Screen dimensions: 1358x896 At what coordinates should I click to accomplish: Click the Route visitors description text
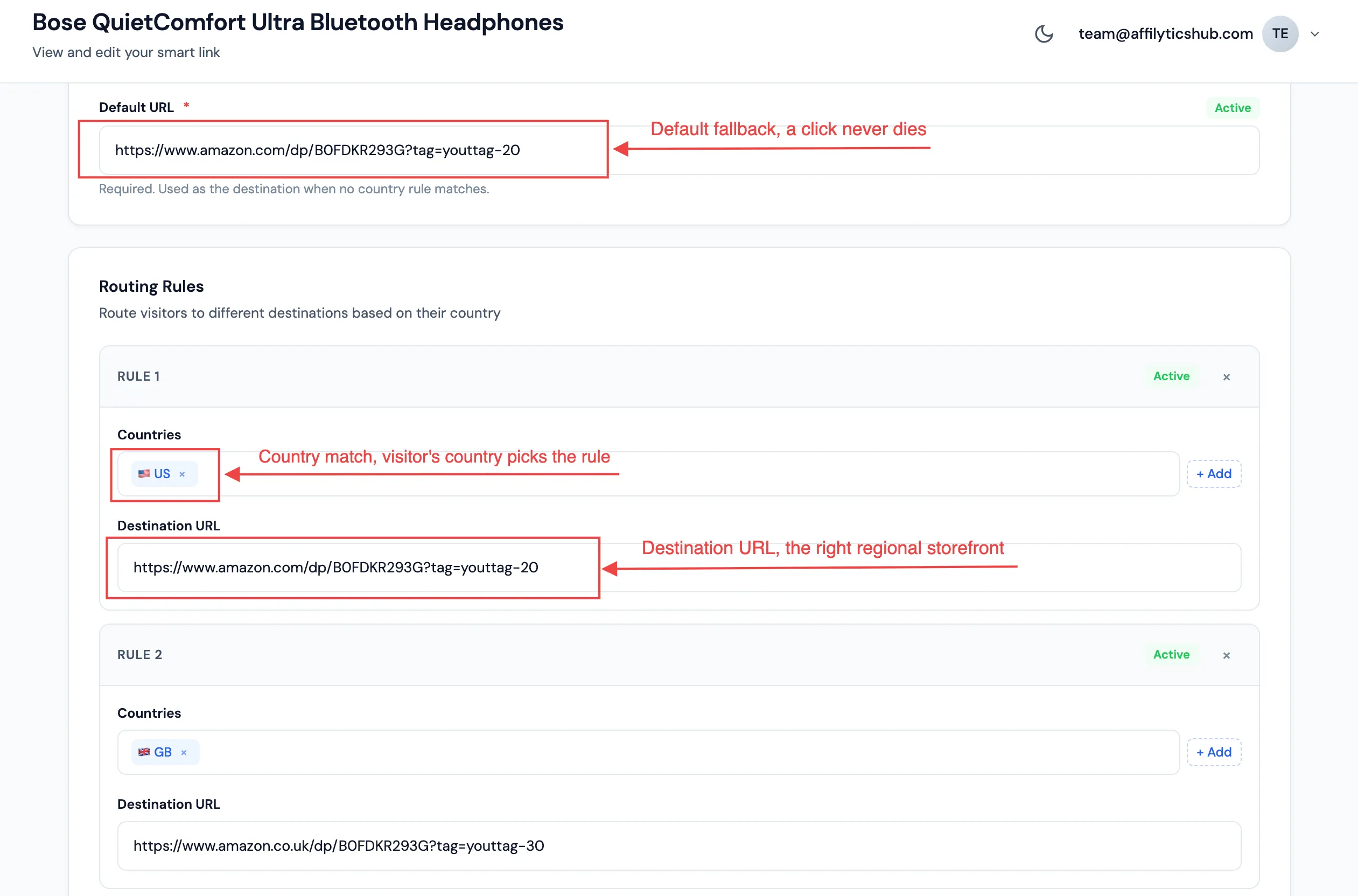coord(299,312)
